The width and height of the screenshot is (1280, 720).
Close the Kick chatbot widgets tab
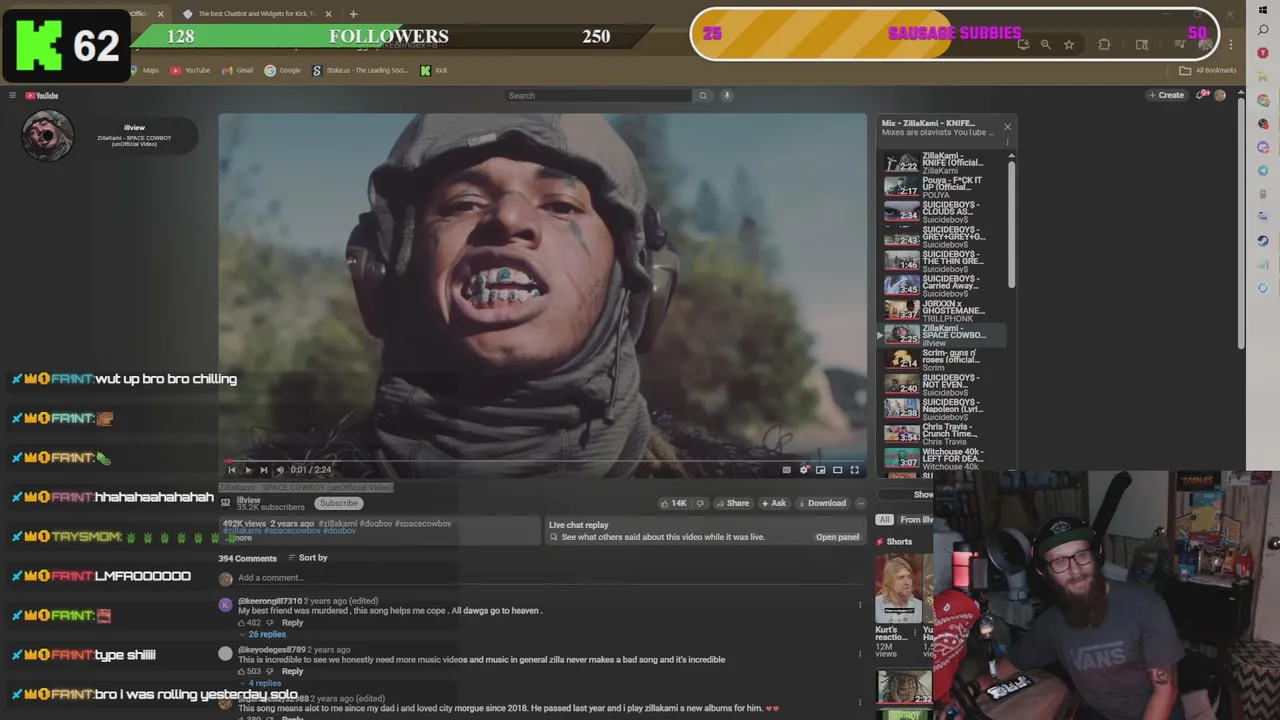tap(328, 14)
